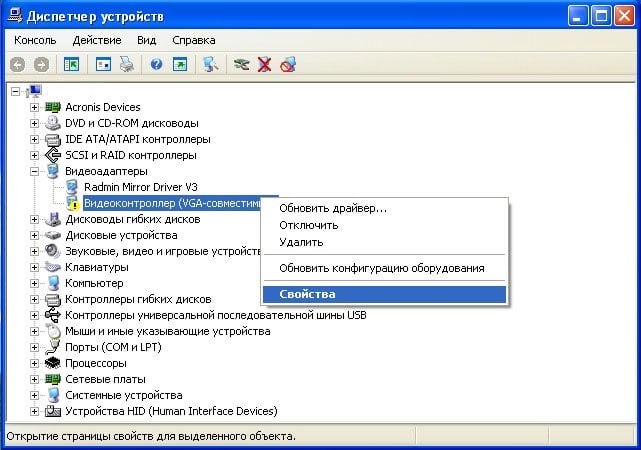Expand the Порты (COM и LPT) node
Screen dimensions: 641x450
coord(35,347)
